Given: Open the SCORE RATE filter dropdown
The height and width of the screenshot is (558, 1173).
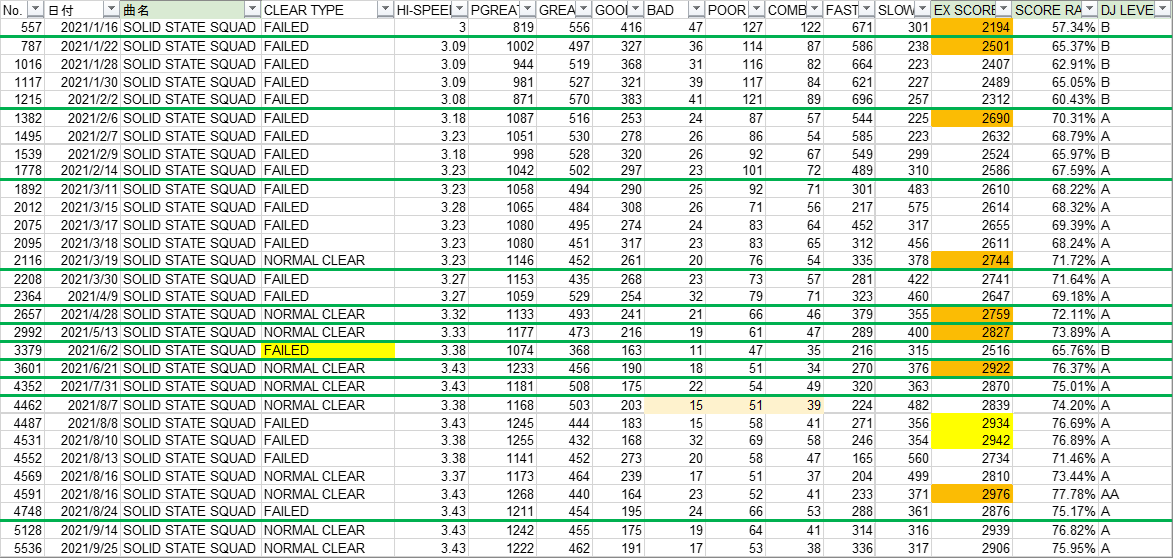Looking at the screenshot, I should point(1090,10).
